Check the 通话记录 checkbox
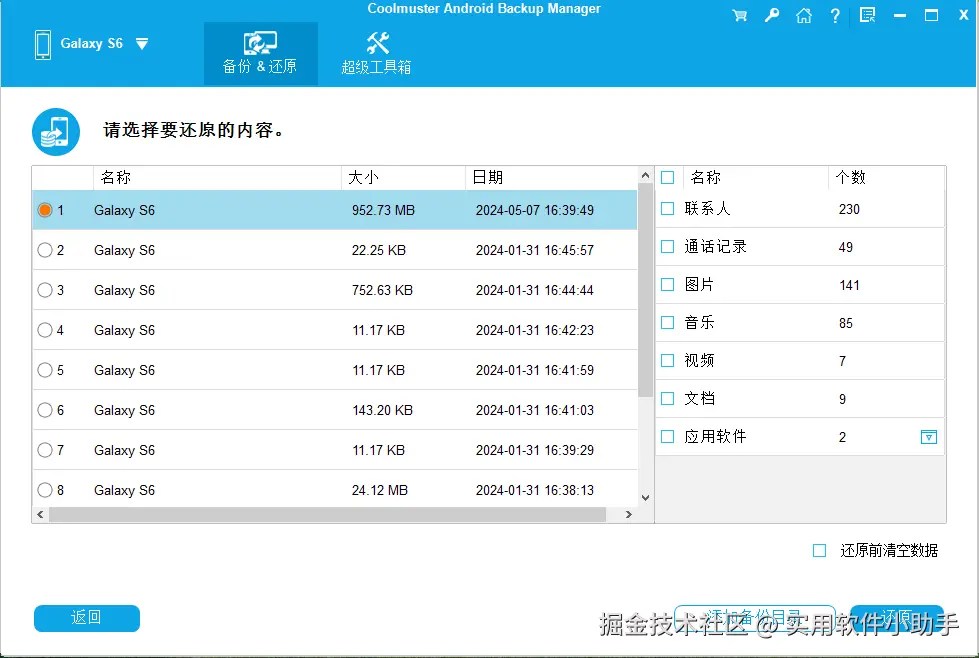The width and height of the screenshot is (979, 658). click(x=667, y=247)
